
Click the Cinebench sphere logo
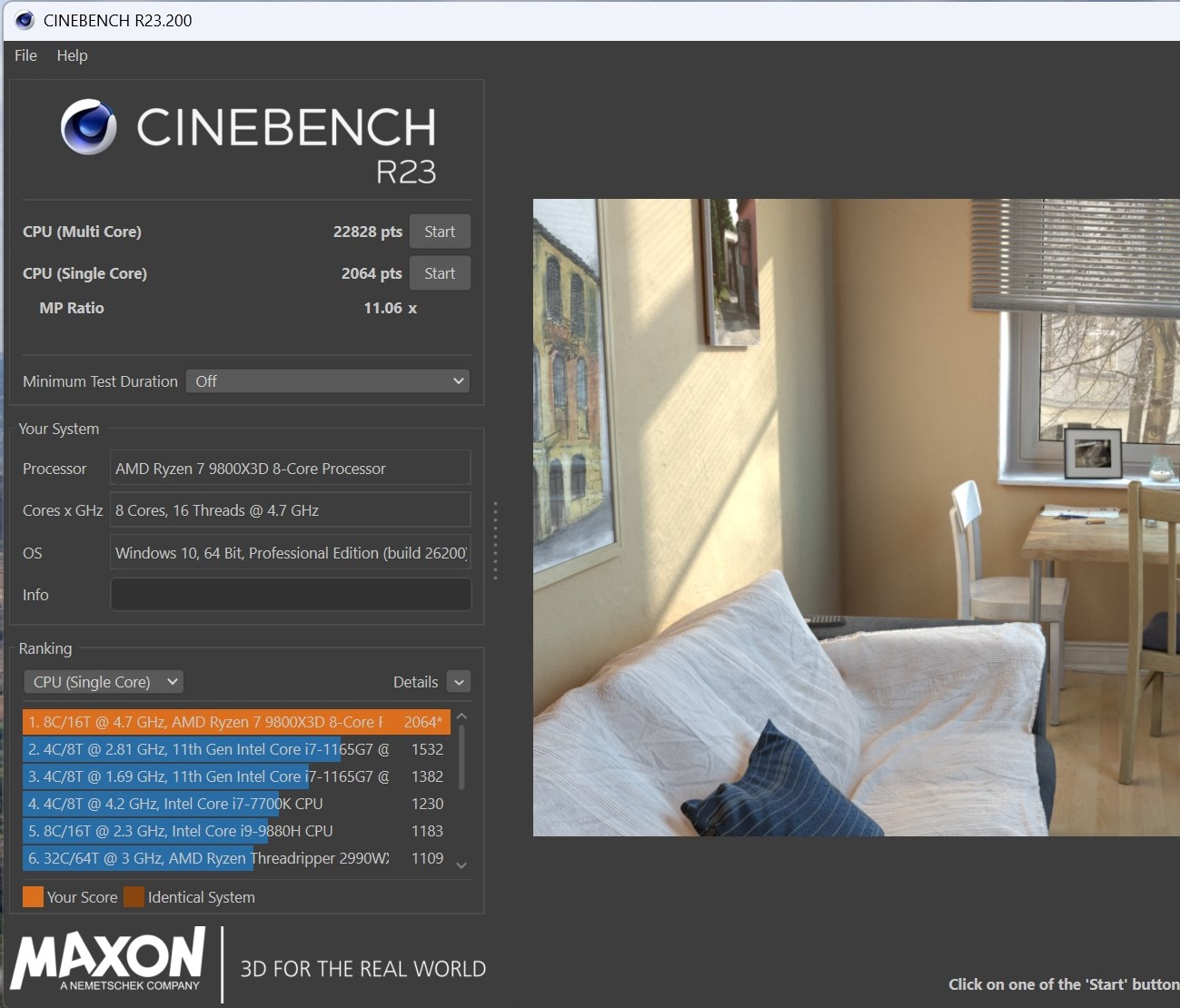point(88,127)
